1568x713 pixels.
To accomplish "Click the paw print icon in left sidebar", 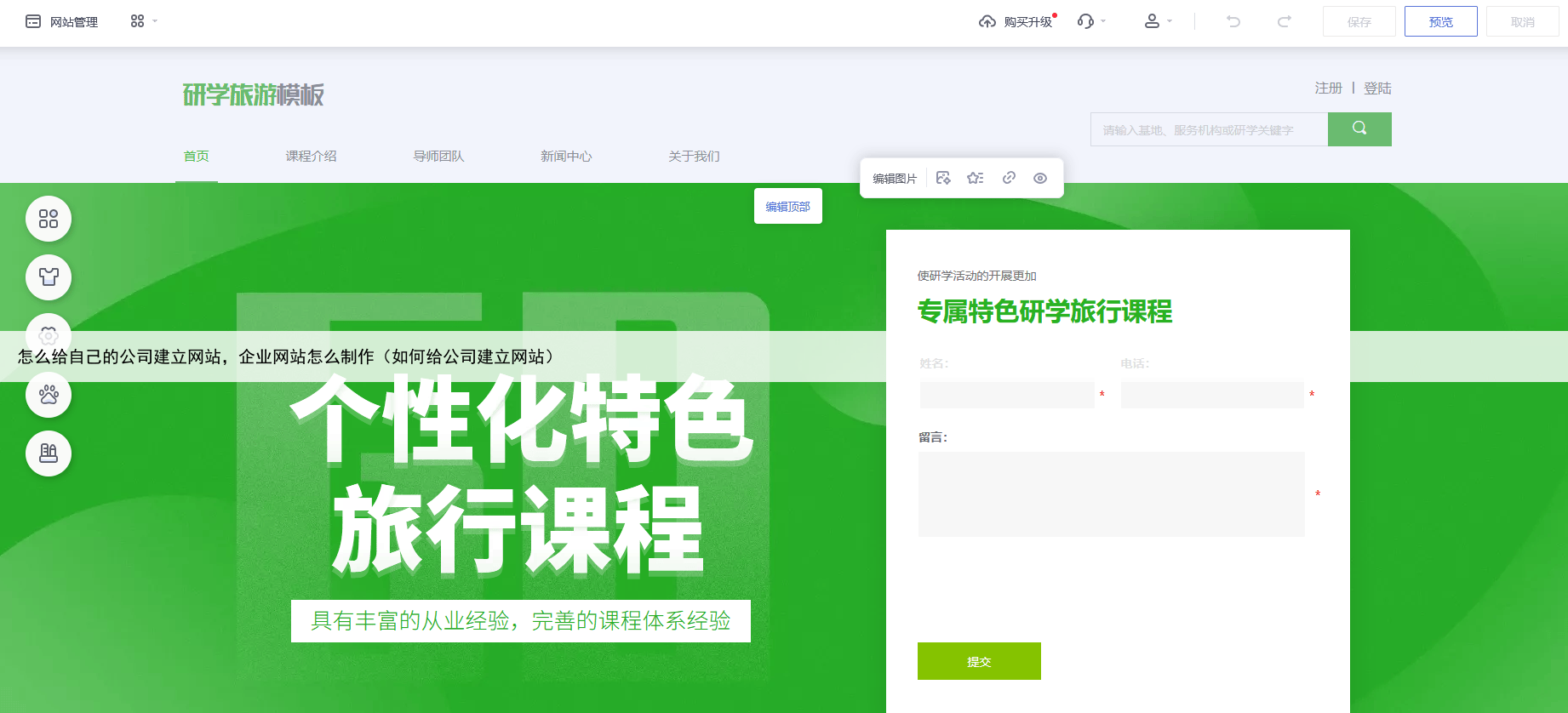I will click(x=49, y=395).
